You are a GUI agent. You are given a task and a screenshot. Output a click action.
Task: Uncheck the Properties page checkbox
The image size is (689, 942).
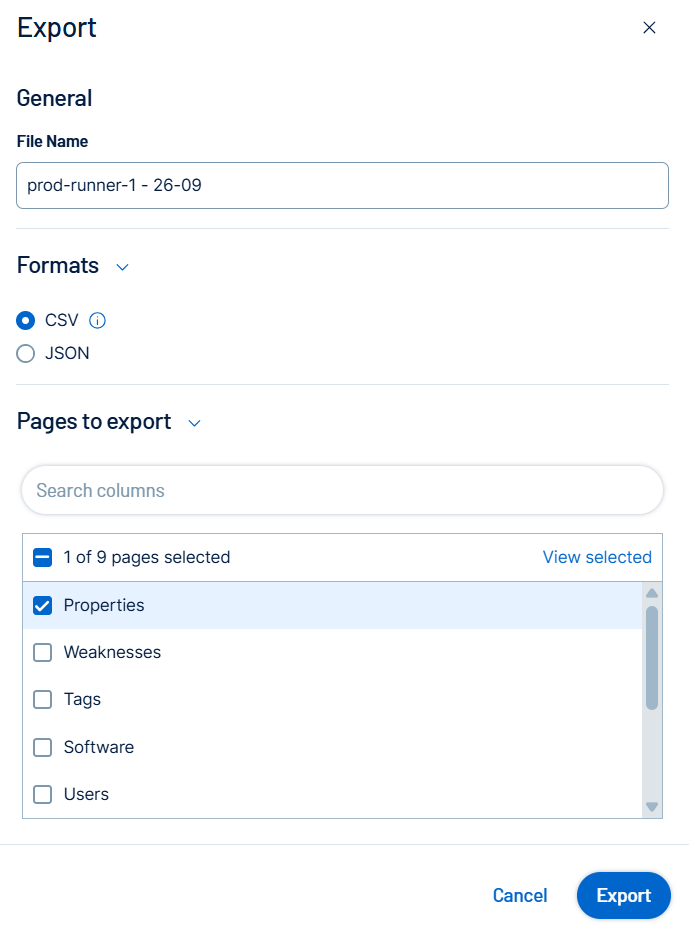pyautogui.click(x=43, y=605)
